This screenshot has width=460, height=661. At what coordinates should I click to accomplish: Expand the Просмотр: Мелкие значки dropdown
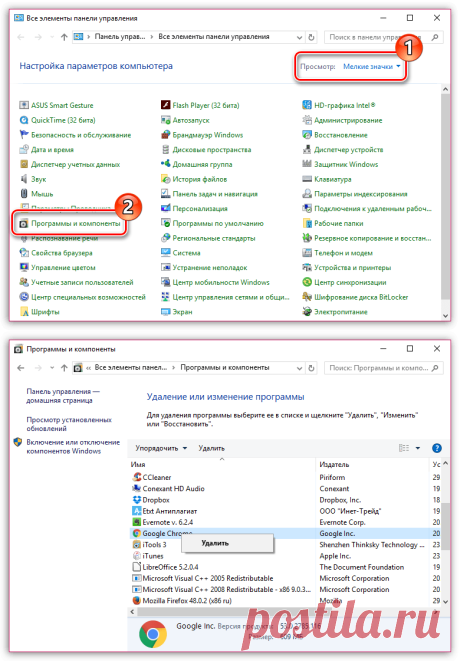(372, 67)
